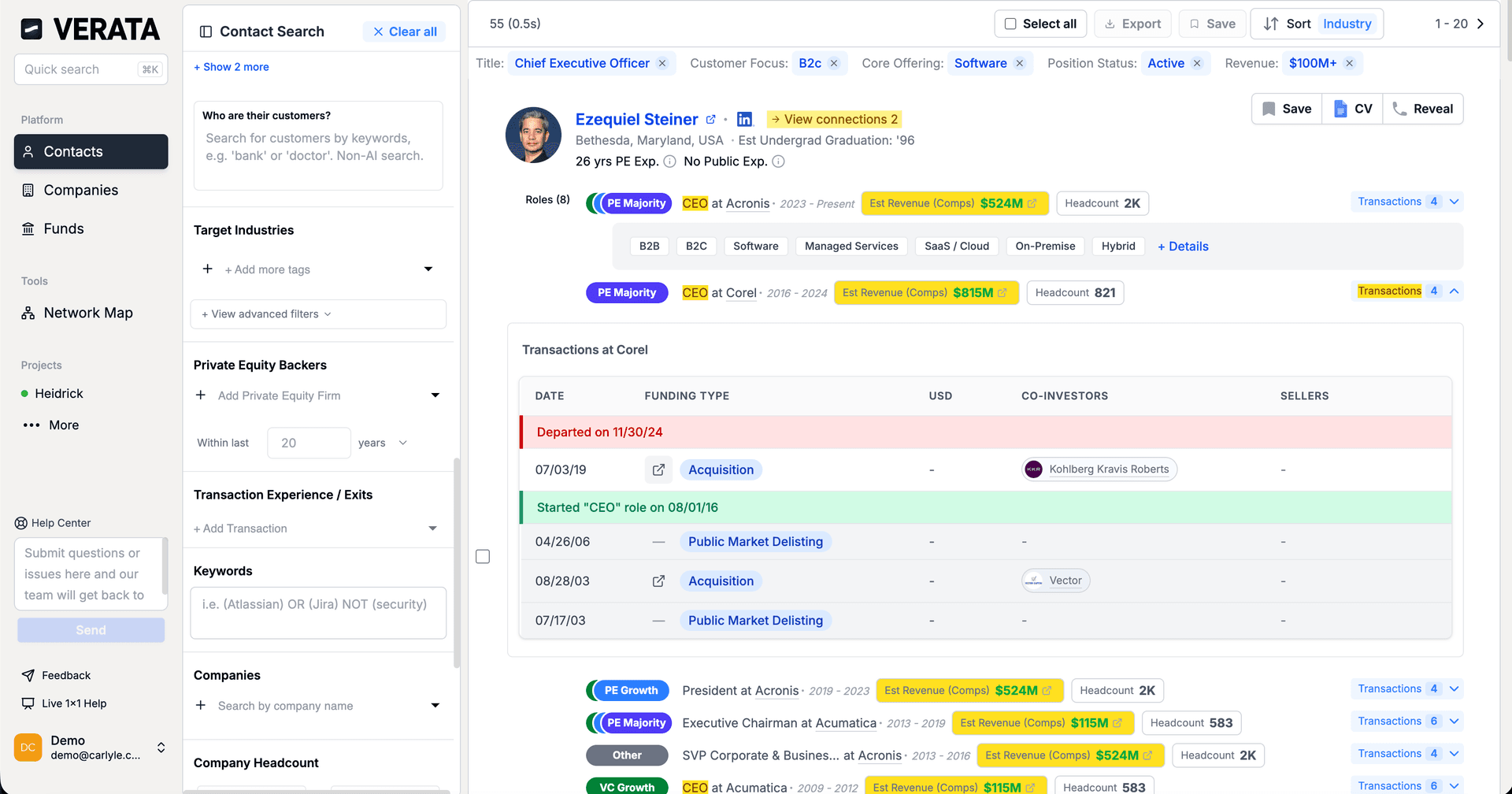Click View connections 2 link
1512x794 pixels.
coord(834,120)
